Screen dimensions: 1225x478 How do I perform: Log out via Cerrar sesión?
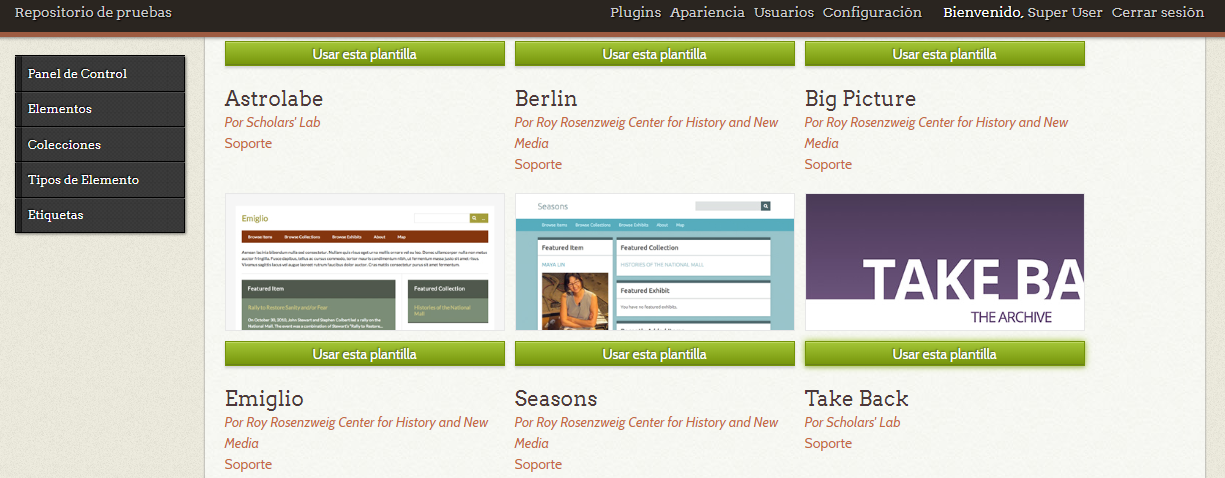(x=1157, y=13)
